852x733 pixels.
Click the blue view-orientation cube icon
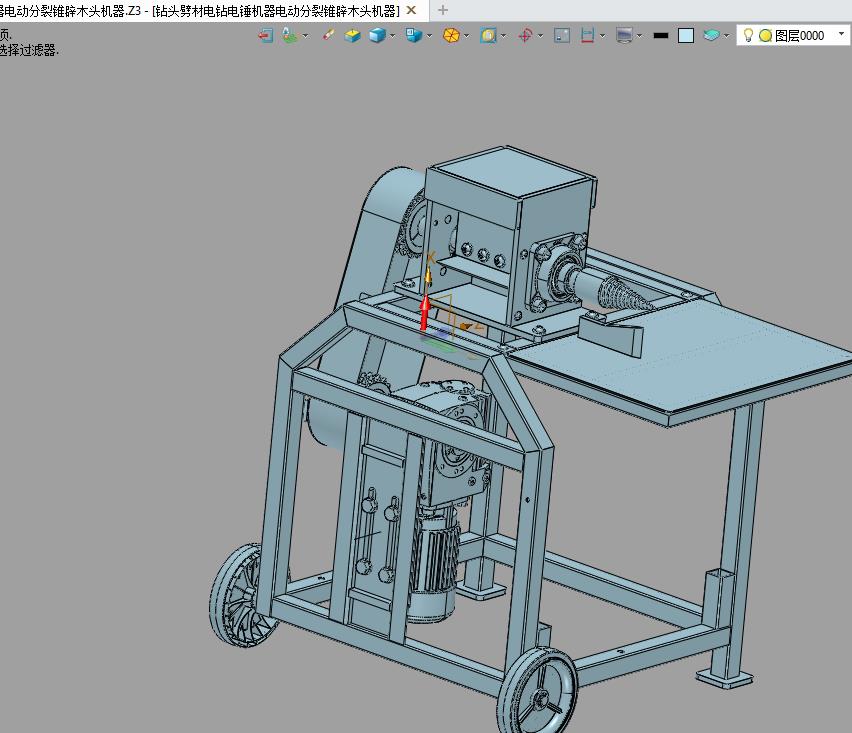414,36
